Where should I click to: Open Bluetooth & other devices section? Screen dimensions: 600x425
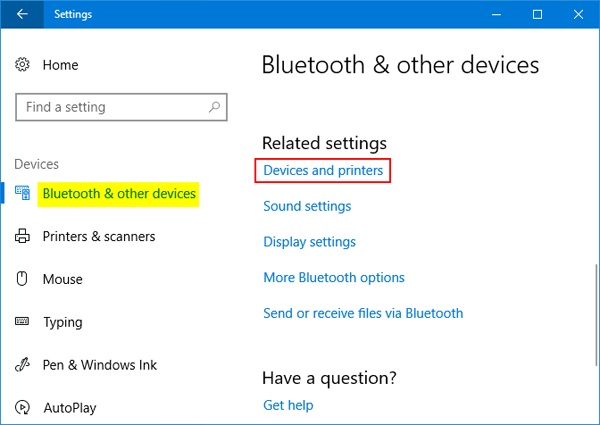click(x=119, y=194)
